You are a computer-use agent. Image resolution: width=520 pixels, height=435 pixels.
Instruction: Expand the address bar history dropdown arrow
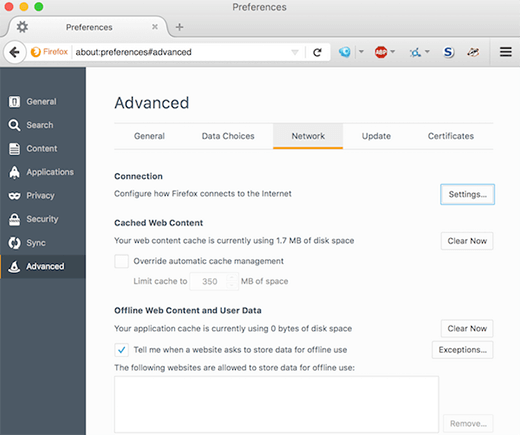coord(295,52)
